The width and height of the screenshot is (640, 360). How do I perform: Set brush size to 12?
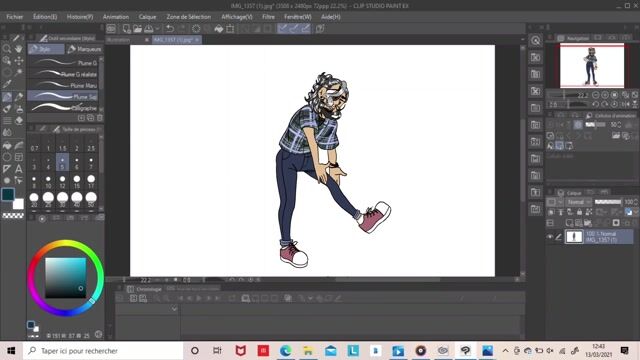(62, 181)
